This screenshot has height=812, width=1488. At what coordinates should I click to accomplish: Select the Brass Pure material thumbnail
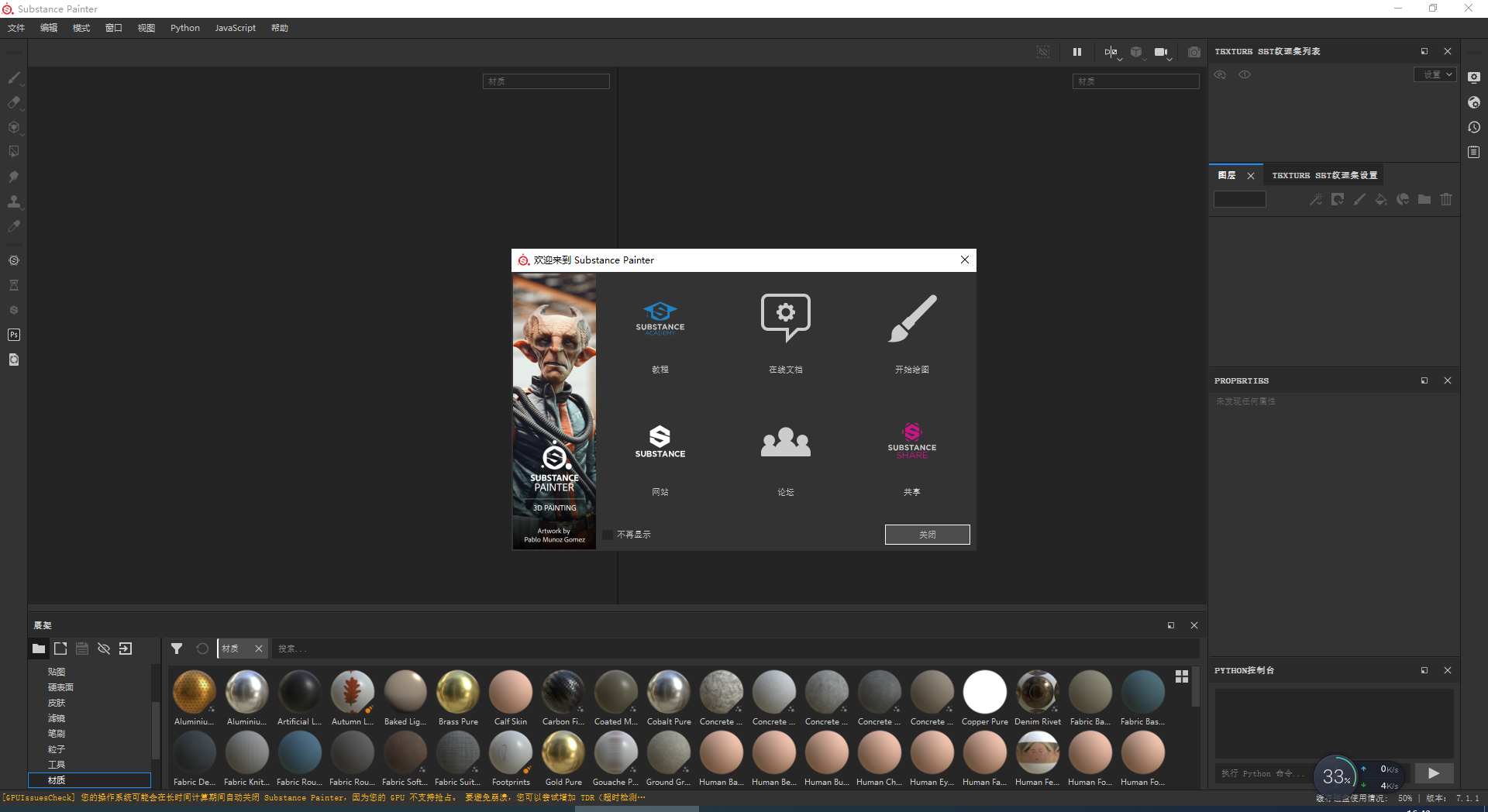click(458, 698)
